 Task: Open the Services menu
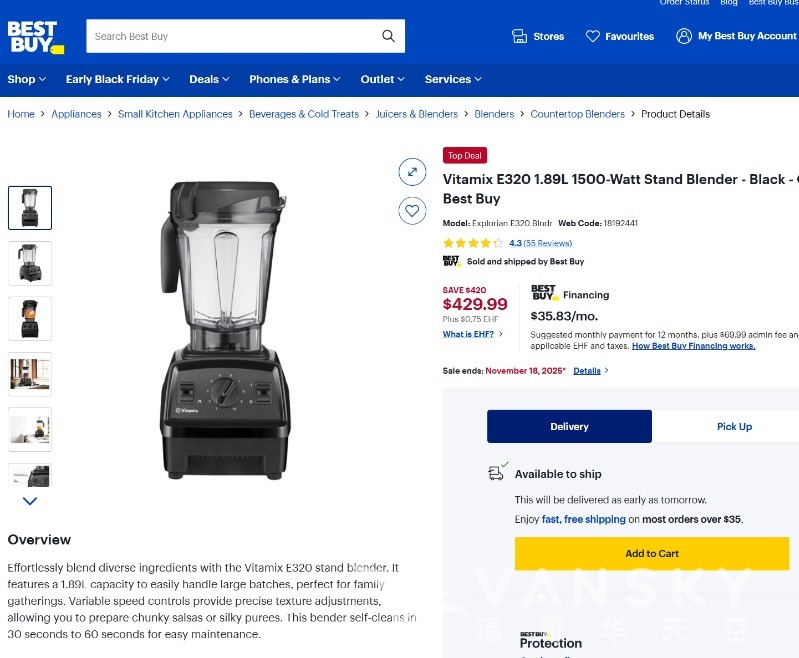(452, 79)
